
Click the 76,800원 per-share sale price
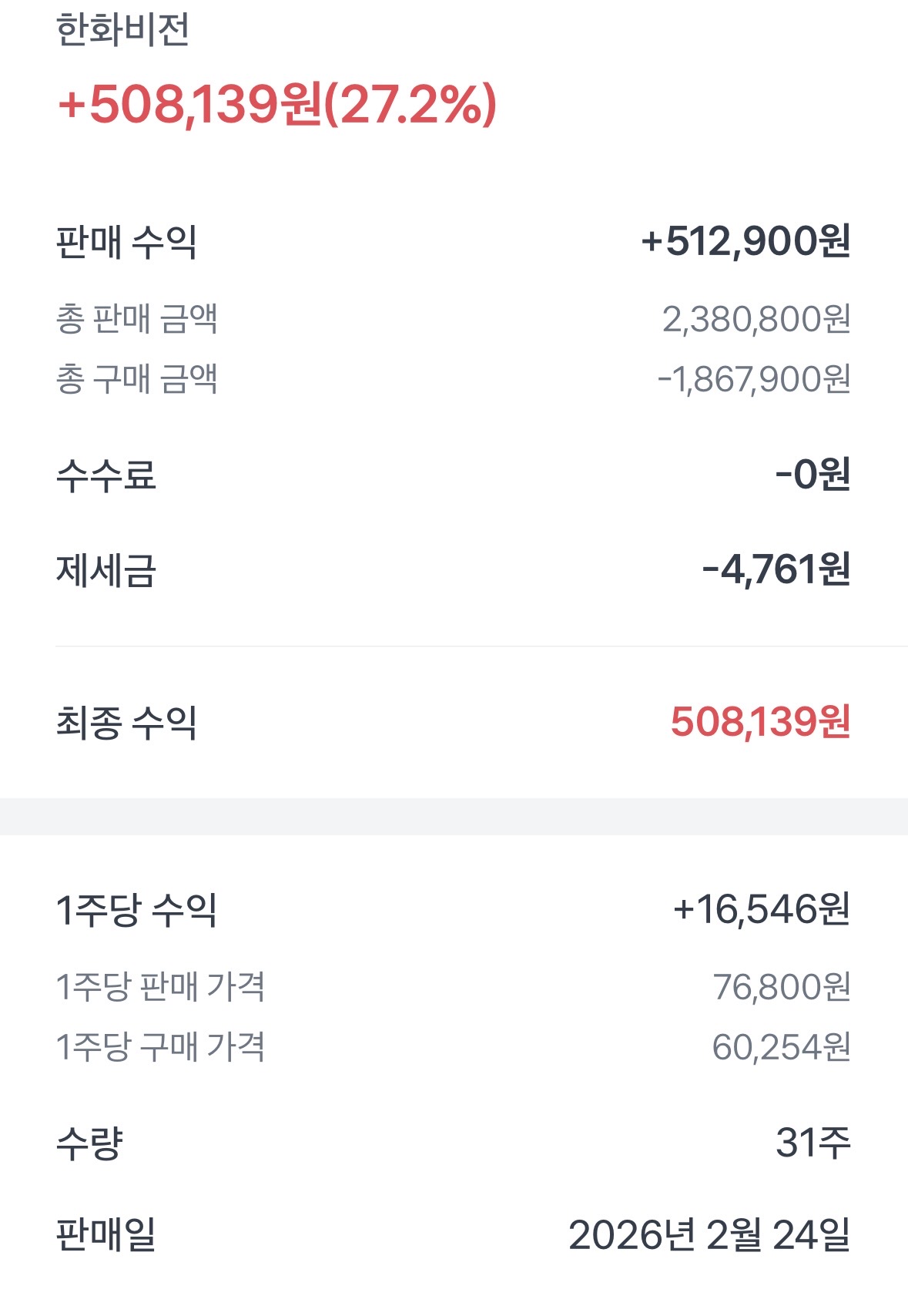pos(782,987)
